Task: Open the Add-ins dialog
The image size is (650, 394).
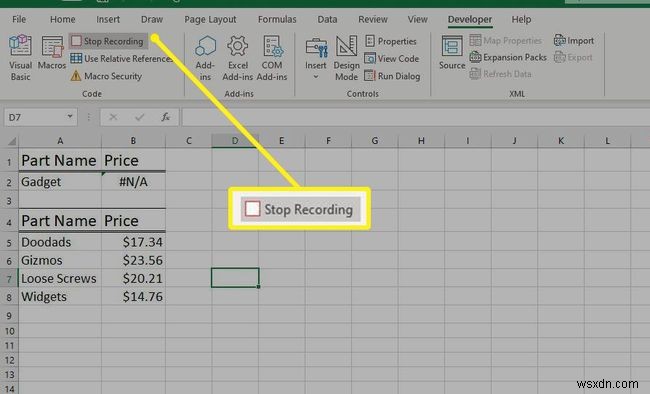Action: pyautogui.click(x=205, y=58)
